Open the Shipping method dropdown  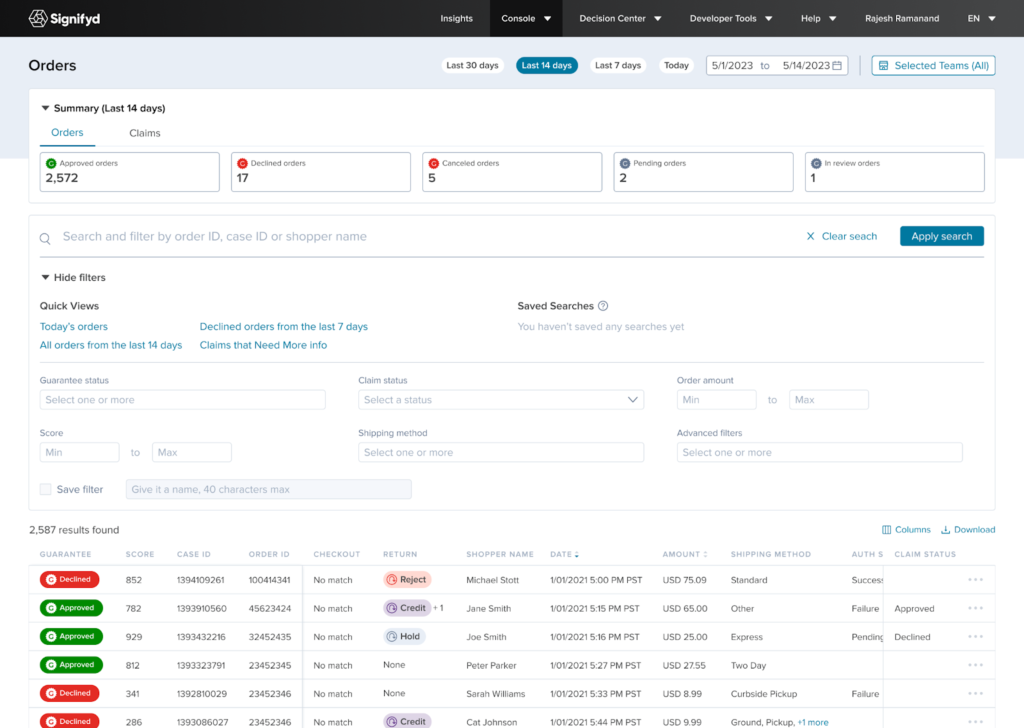[x=500, y=452]
